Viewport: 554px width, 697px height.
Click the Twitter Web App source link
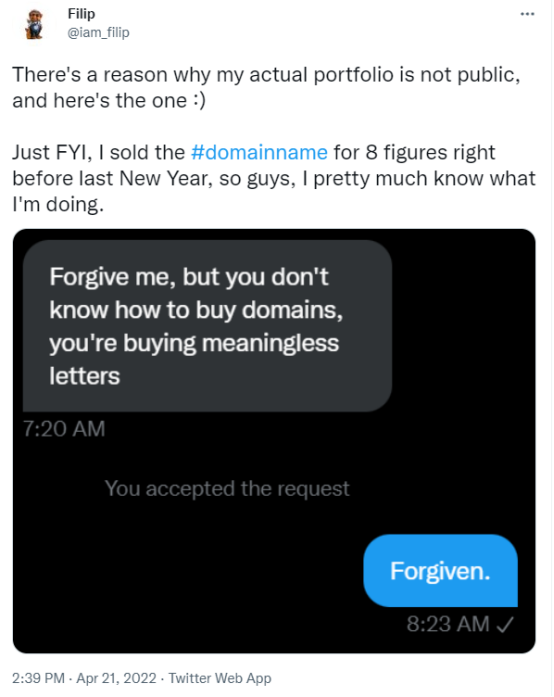(220, 678)
